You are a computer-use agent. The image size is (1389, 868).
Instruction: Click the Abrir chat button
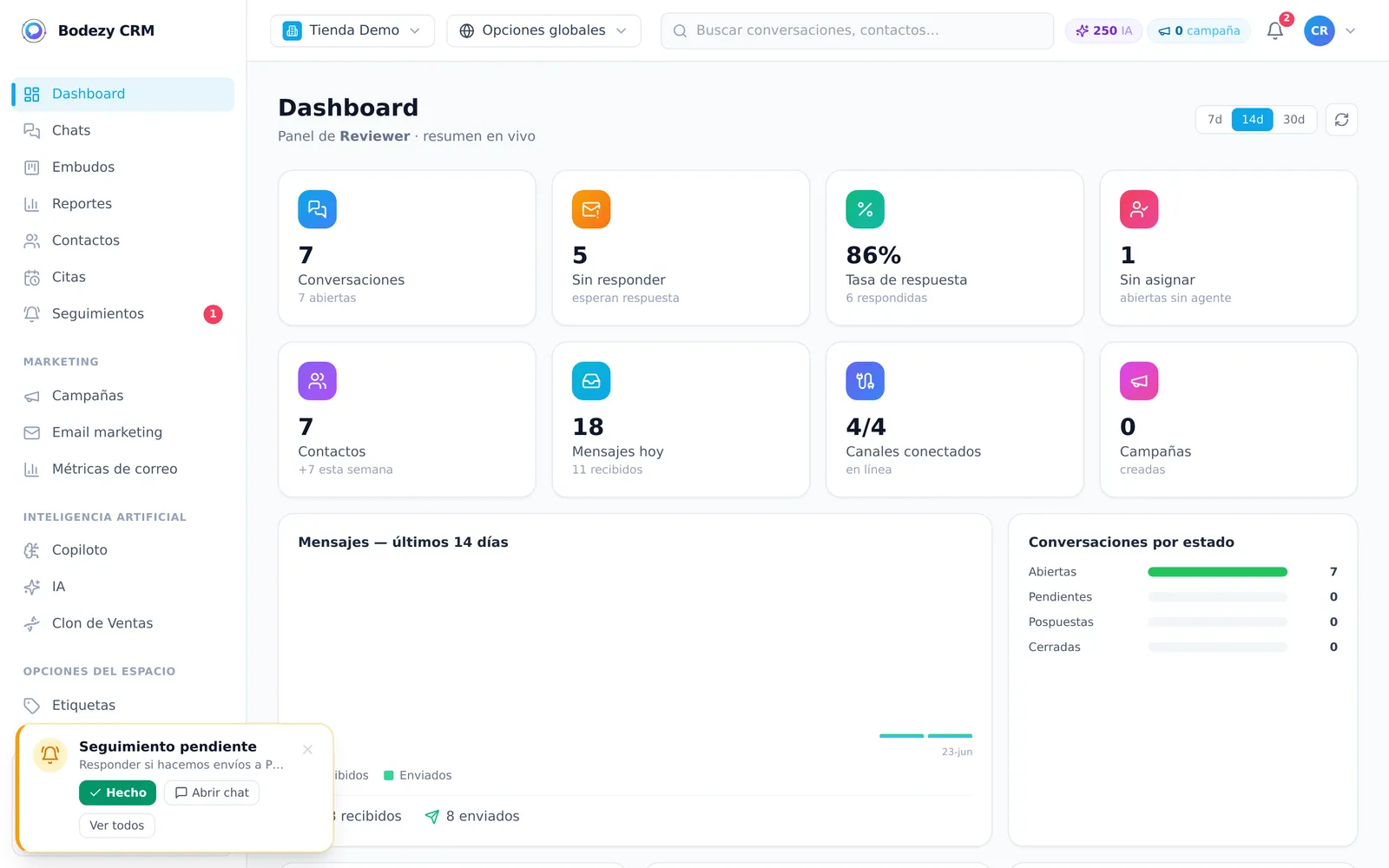point(212,792)
